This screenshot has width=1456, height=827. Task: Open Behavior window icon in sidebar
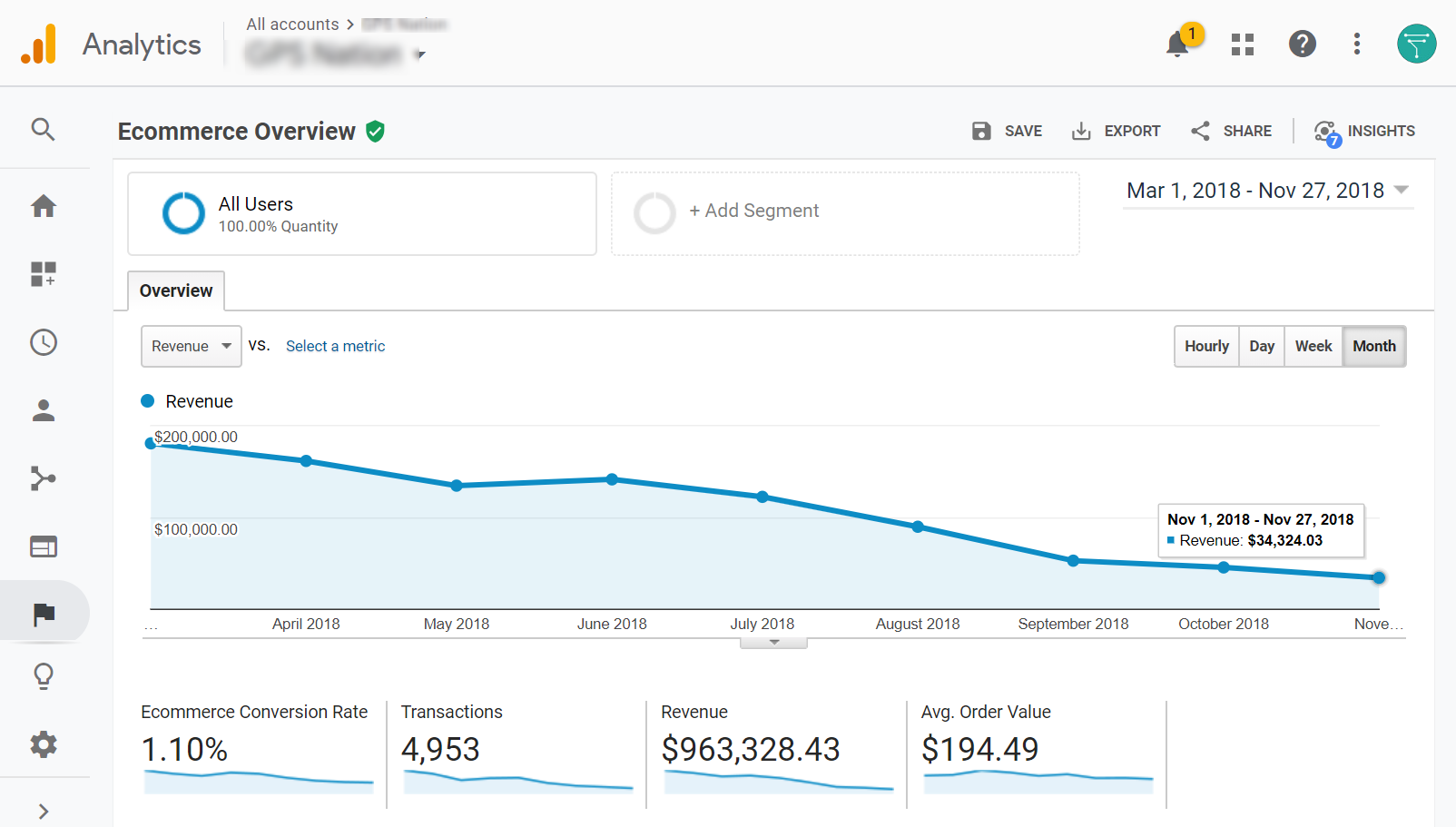[44, 546]
